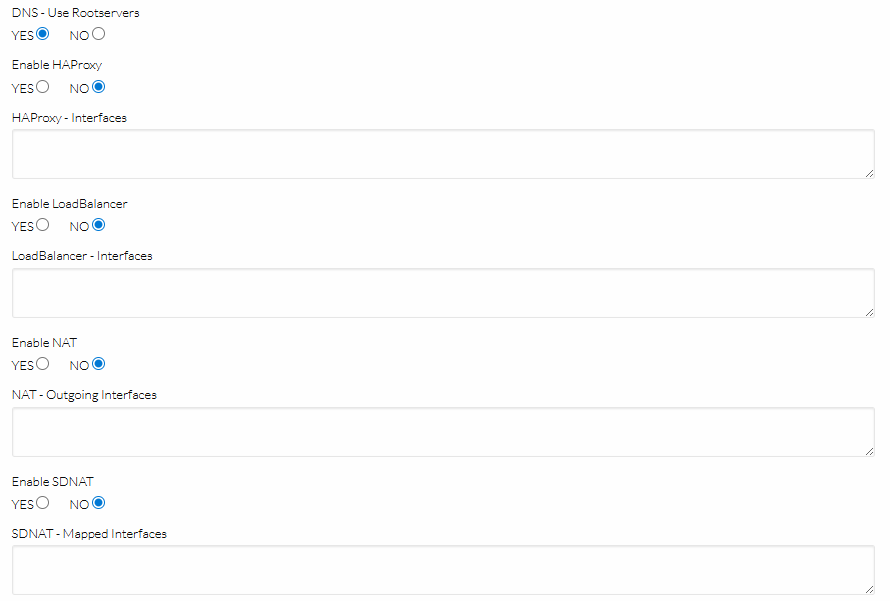Screen dimensions: 890x601
Task: Pick NO for Enable LoadBalancer
Action: pos(98,225)
